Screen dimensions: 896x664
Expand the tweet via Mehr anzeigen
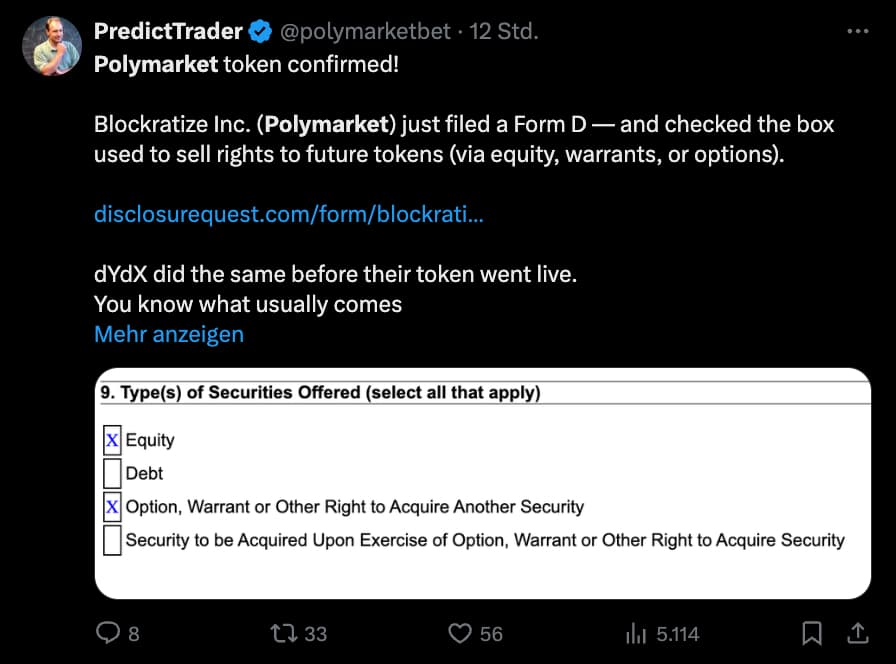168,334
